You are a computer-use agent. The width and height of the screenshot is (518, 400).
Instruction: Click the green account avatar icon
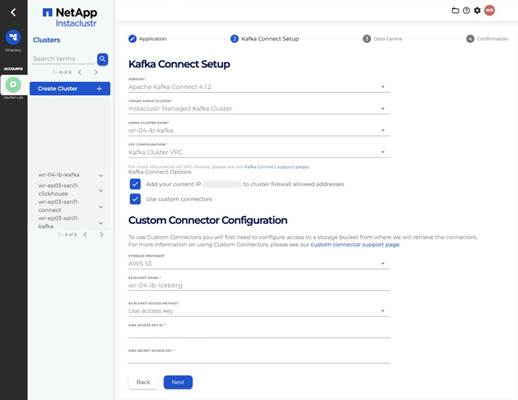[x=13, y=85]
